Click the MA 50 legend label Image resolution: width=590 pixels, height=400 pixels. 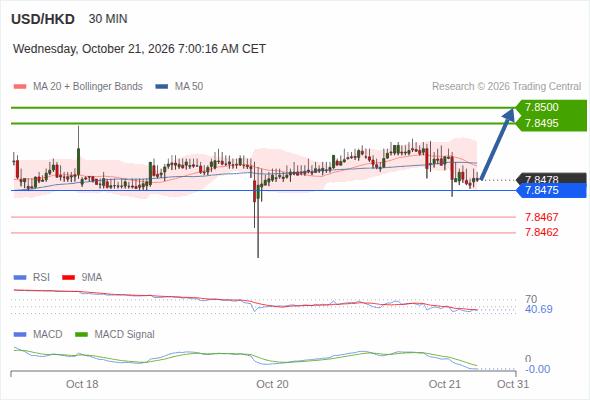189,87
